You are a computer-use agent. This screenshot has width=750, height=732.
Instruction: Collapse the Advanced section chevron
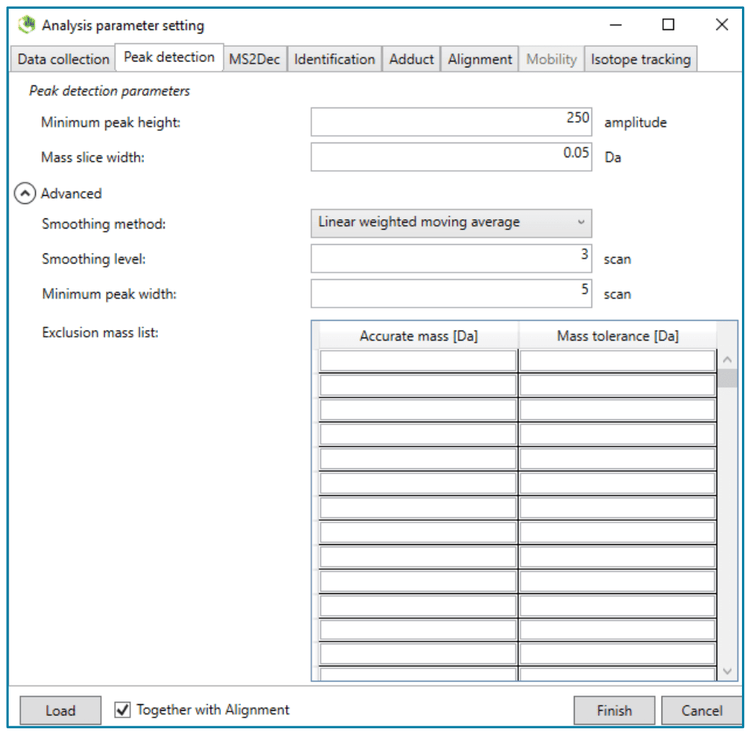[x=25, y=193]
